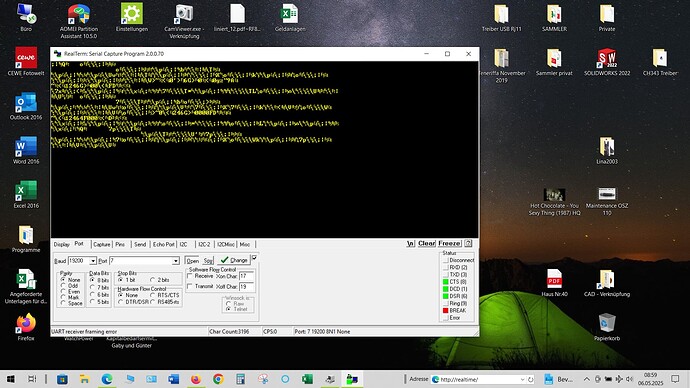Open the Programme folder icon

[26, 235]
